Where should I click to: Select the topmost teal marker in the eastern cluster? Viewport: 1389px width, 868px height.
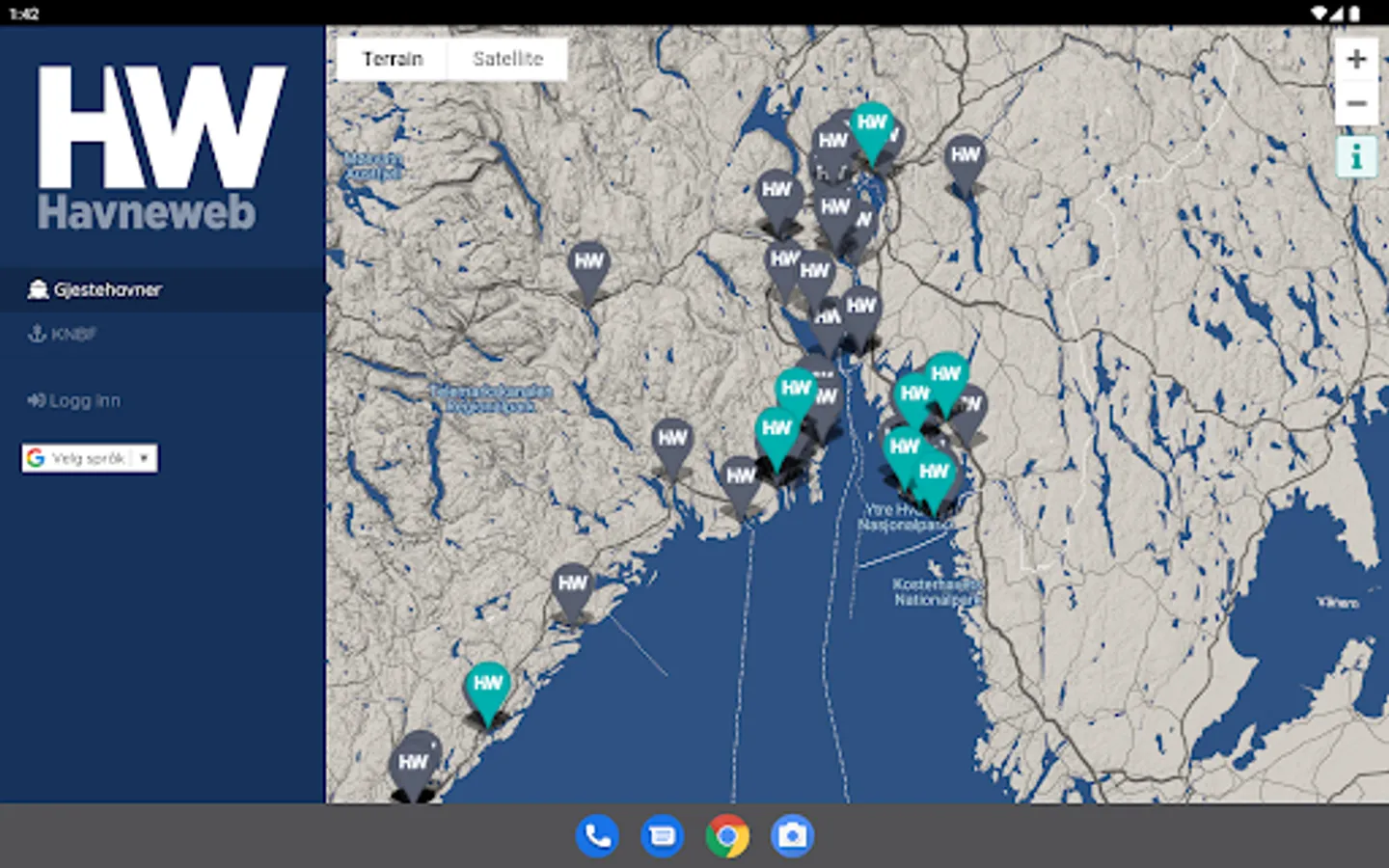click(945, 383)
